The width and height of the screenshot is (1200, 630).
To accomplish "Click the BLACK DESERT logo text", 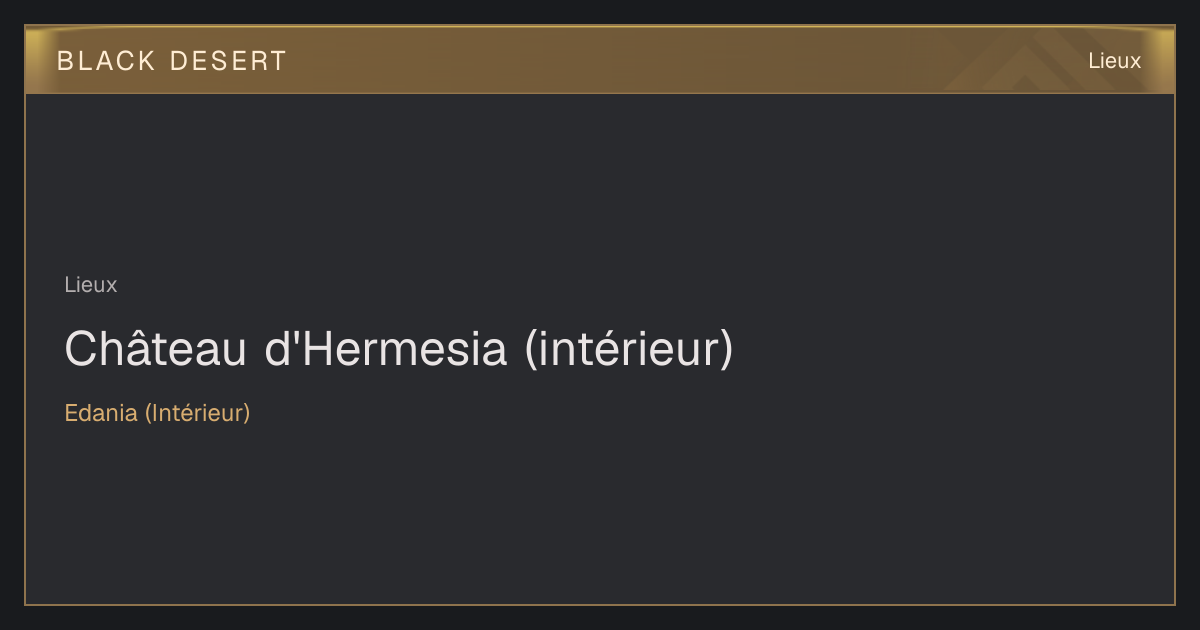I will click(172, 61).
